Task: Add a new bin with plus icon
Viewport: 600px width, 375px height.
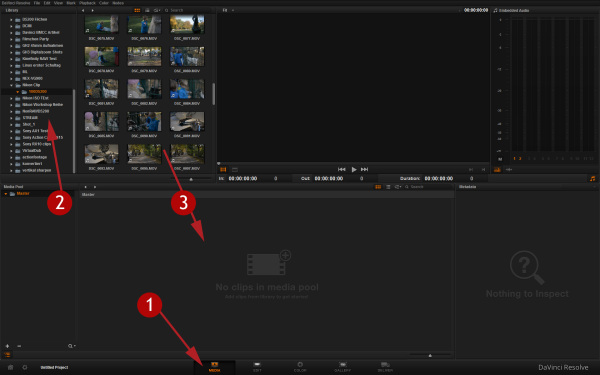Action: tap(7, 346)
